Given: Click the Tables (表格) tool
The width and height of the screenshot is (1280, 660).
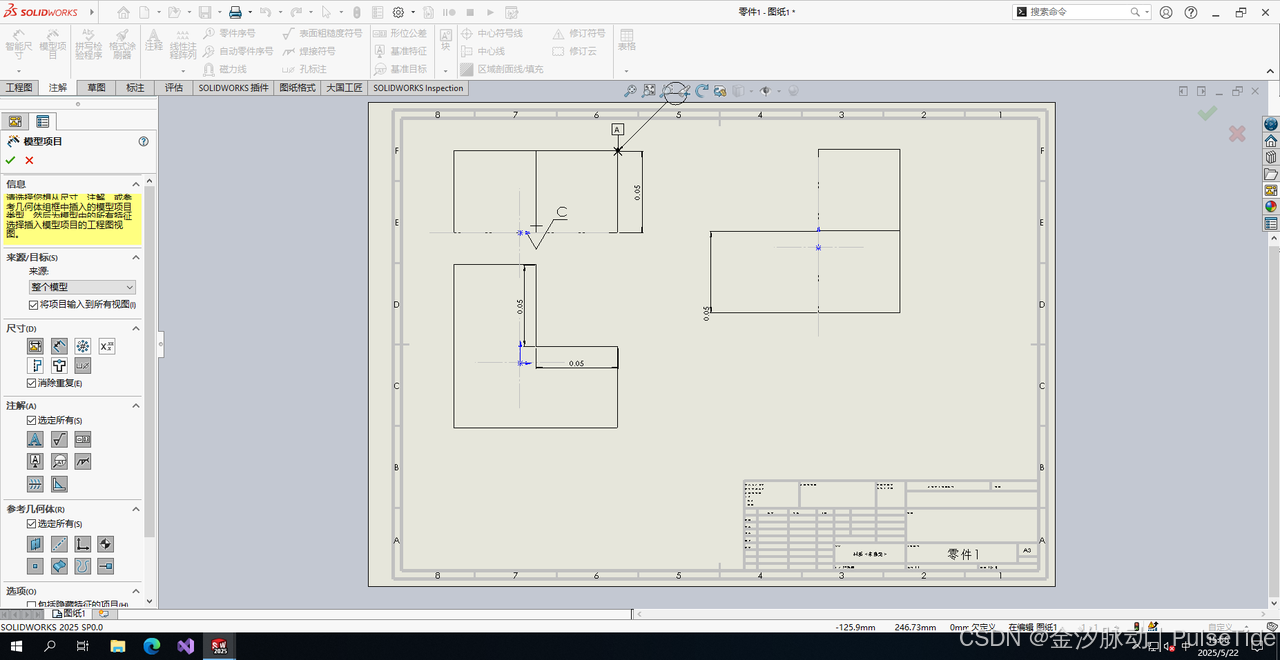Looking at the screenshot, I should pyautogui.click(x=627, y=40).
